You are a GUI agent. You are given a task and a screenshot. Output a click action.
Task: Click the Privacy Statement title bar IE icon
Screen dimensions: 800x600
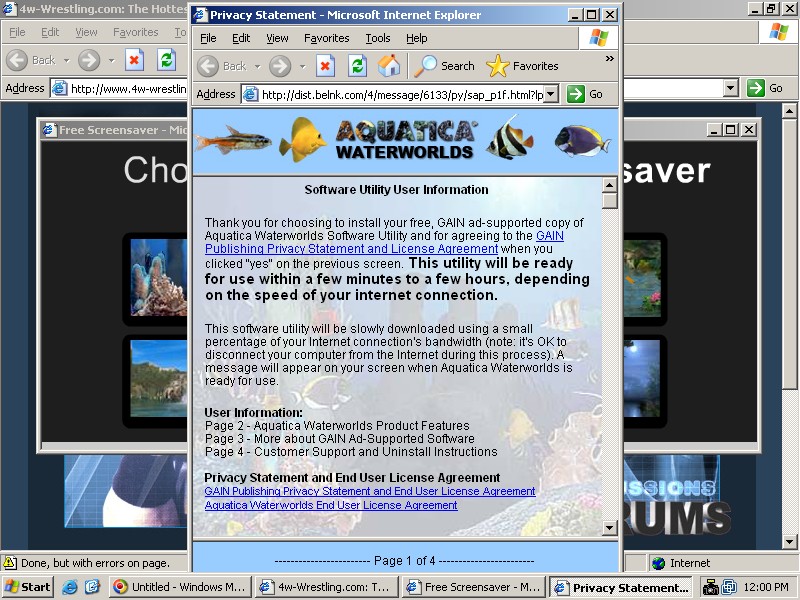(x=201, y=15)
